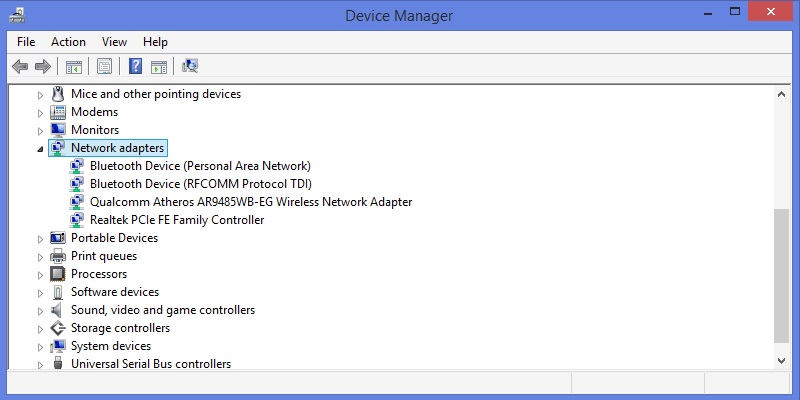This screenshot has height=400, width=800.
Task: Click the Action Pane toggle toolbar icon
Action: 159,66
